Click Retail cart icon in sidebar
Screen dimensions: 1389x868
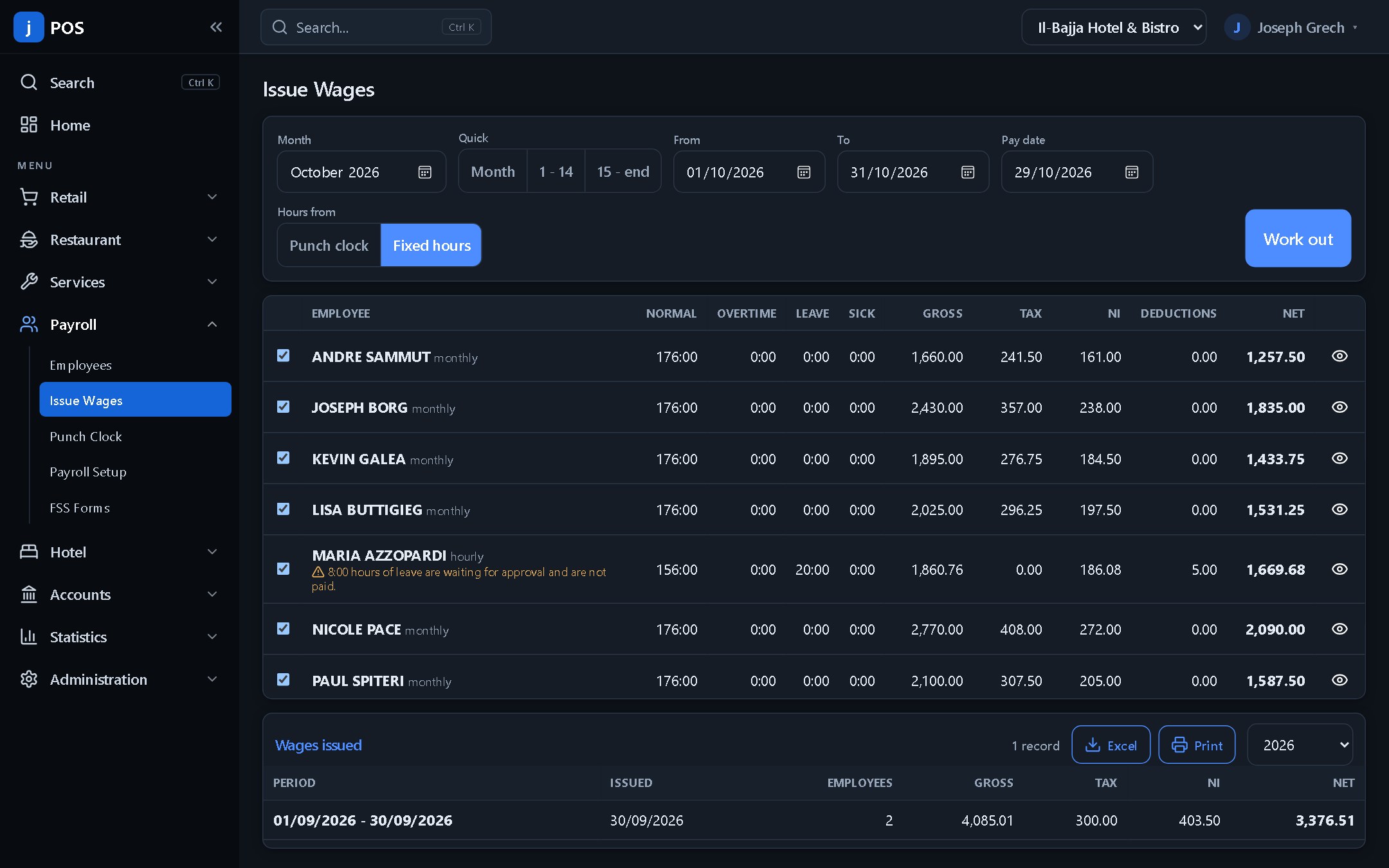pyautogui.click(x=29, y=197)
